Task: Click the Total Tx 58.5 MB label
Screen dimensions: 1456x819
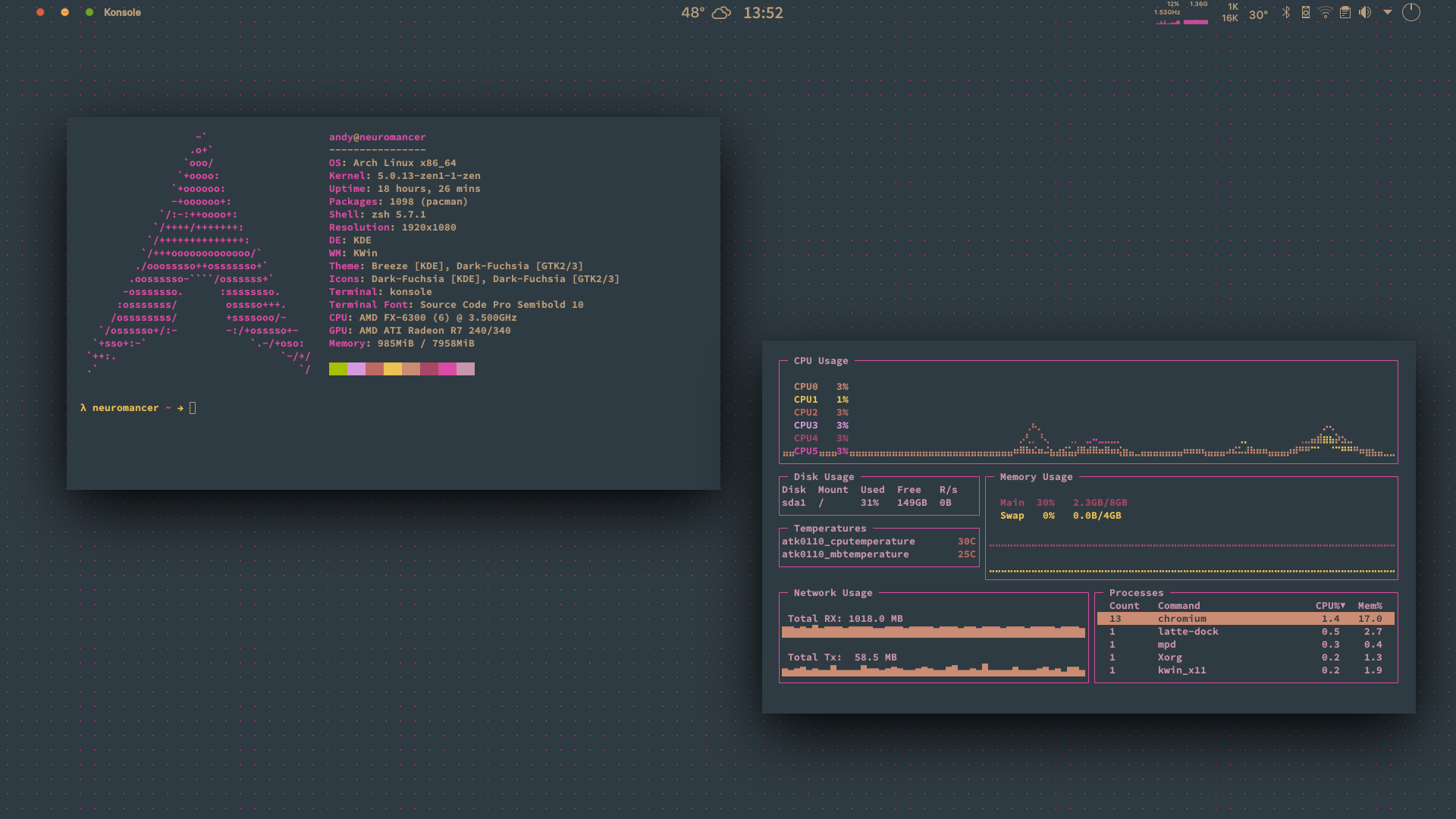Action: click(x=842, y=657)
